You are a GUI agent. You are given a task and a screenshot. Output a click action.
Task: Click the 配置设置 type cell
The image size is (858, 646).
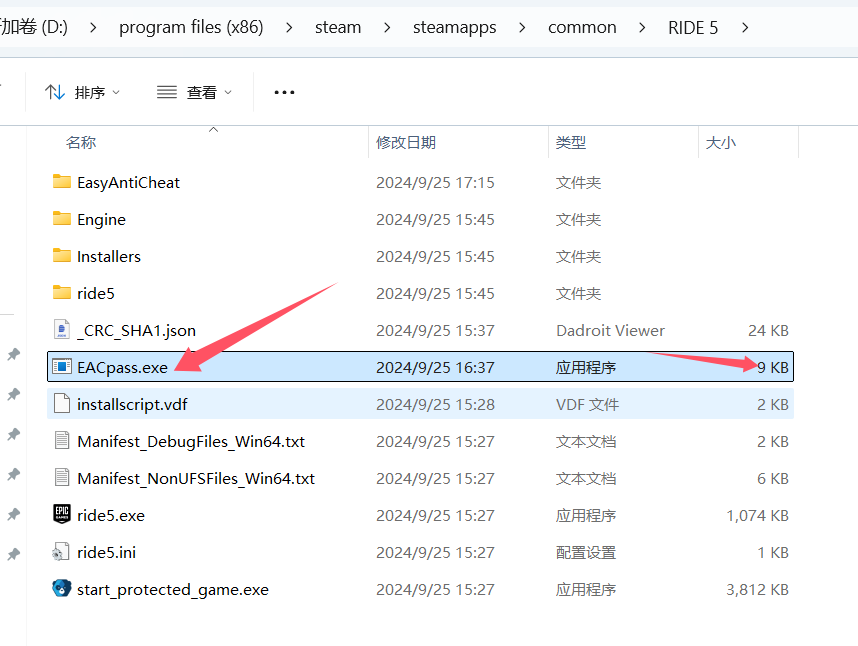(x=585, y=552)
